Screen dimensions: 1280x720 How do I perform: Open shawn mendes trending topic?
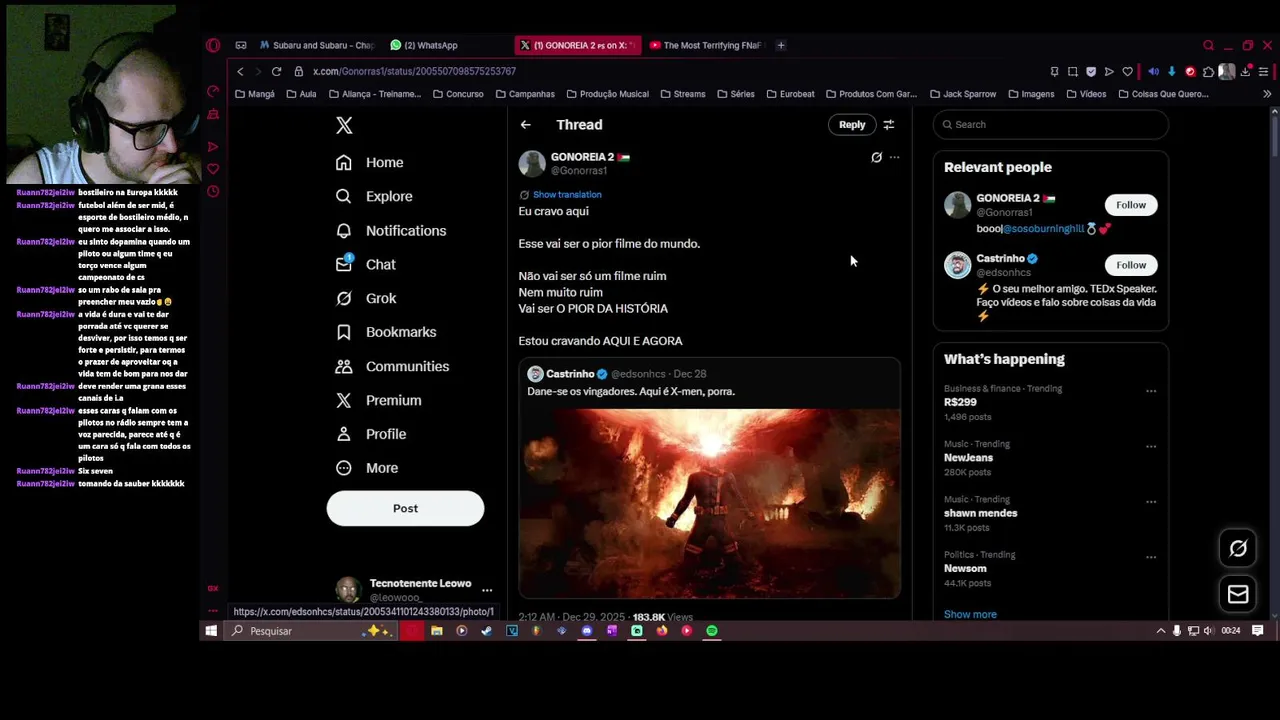(980, 513)
